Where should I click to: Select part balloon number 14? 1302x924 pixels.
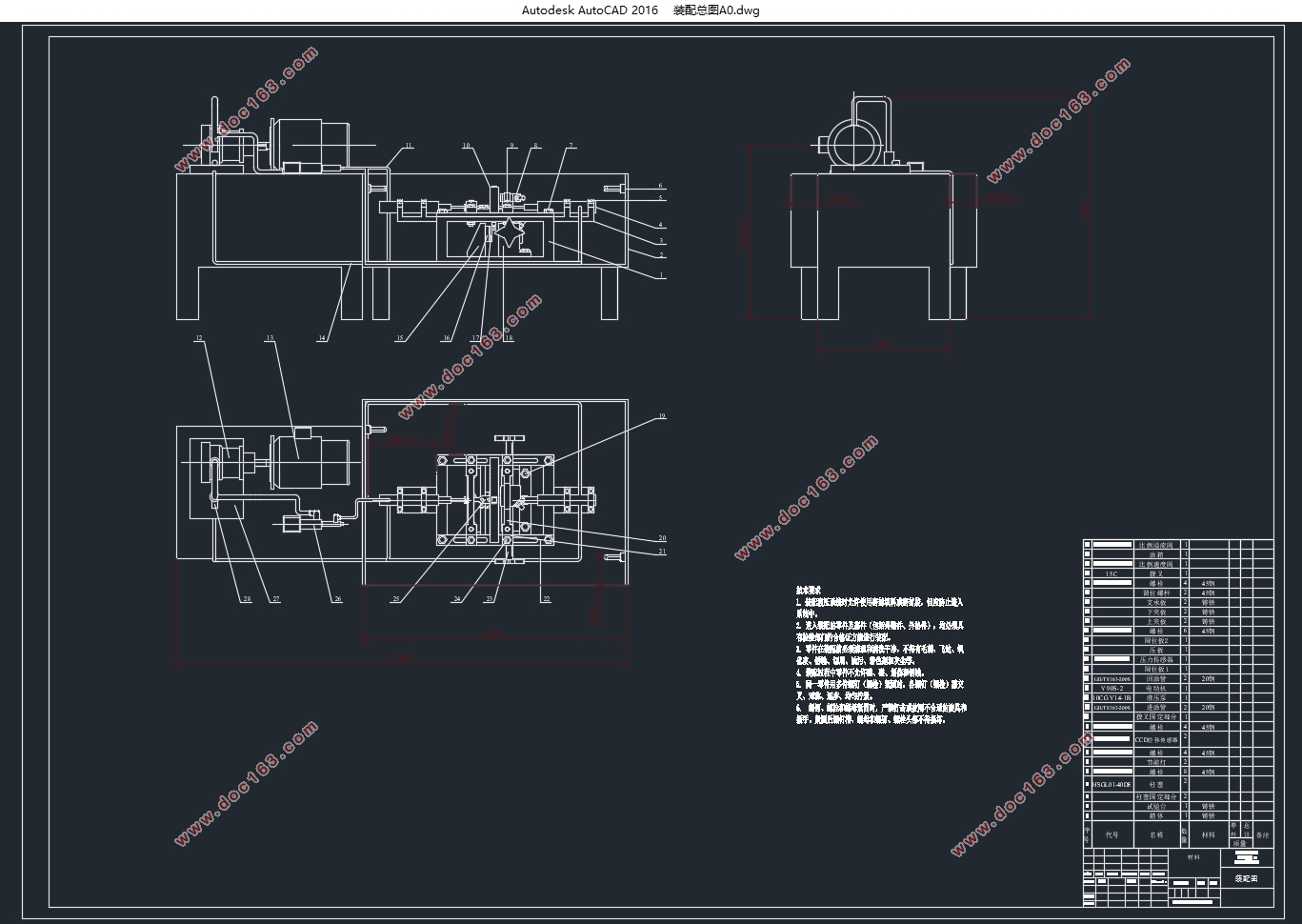322,338
